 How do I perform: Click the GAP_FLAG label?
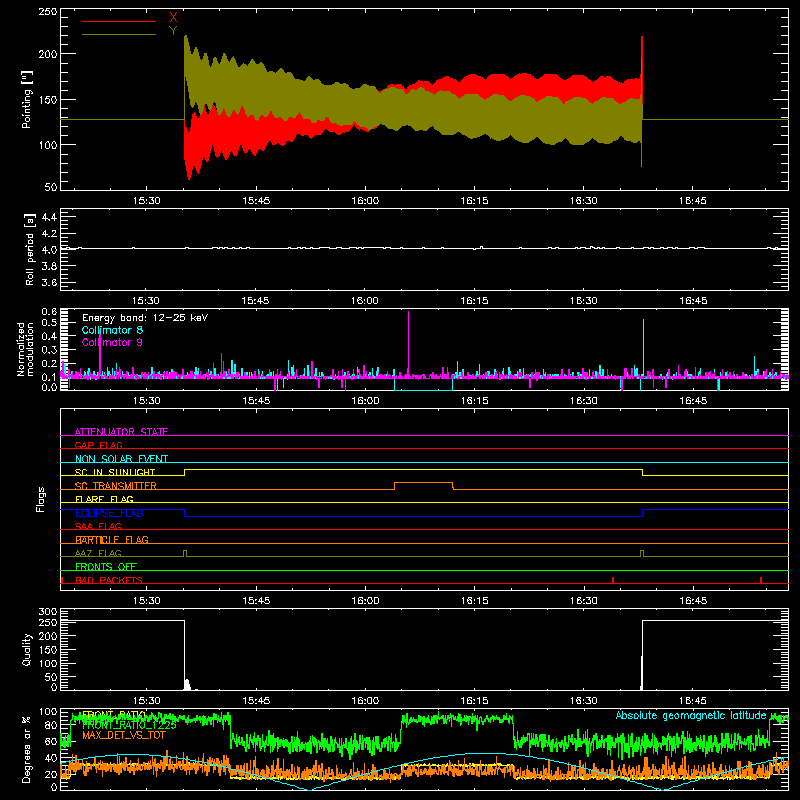coord(98,445)
